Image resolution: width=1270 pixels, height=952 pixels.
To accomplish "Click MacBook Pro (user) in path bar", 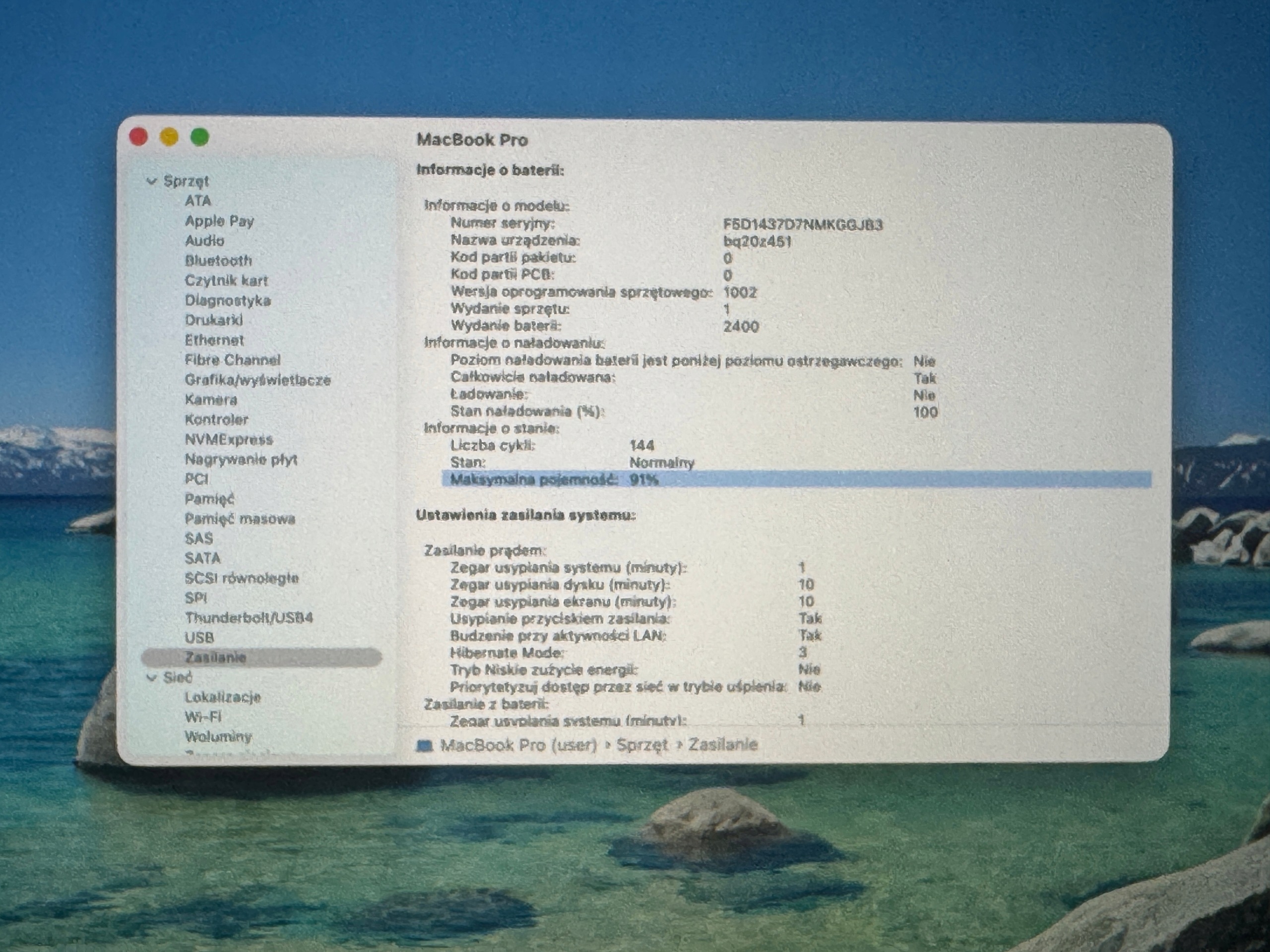I will point(518,745).
